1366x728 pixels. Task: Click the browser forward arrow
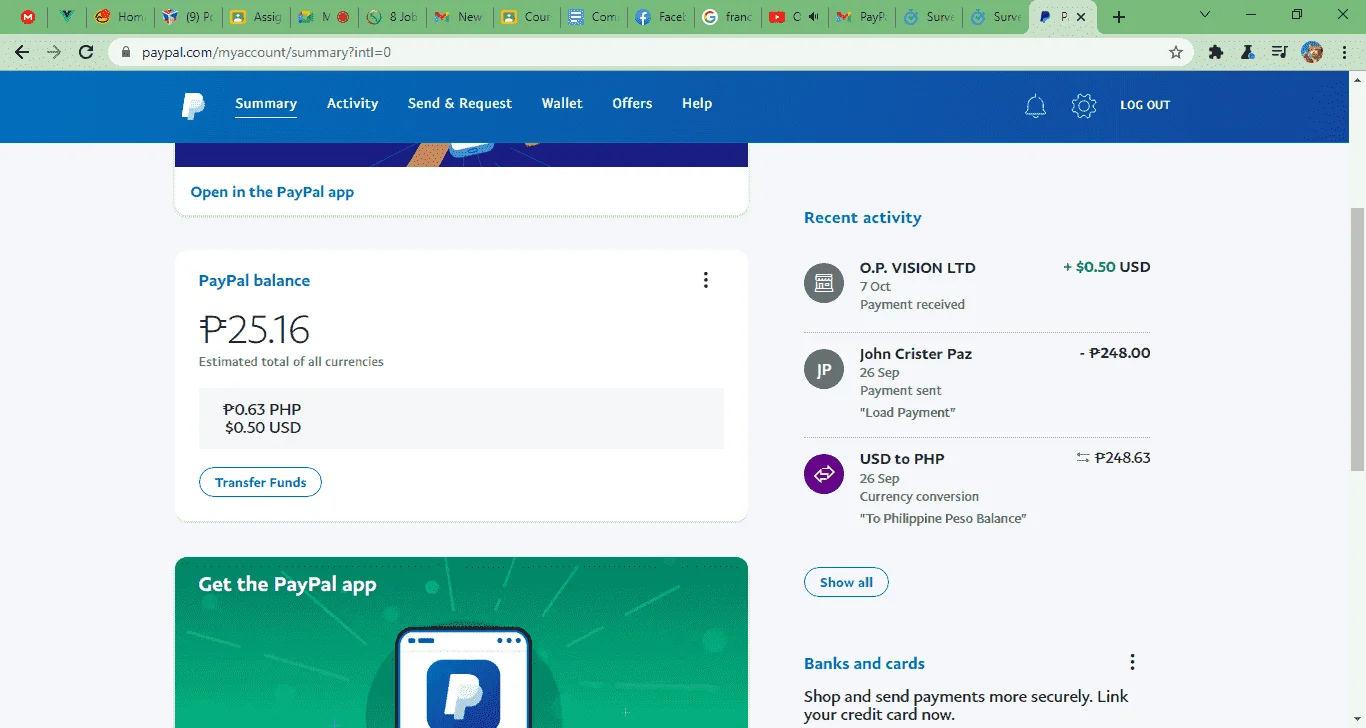click(54, 52)
